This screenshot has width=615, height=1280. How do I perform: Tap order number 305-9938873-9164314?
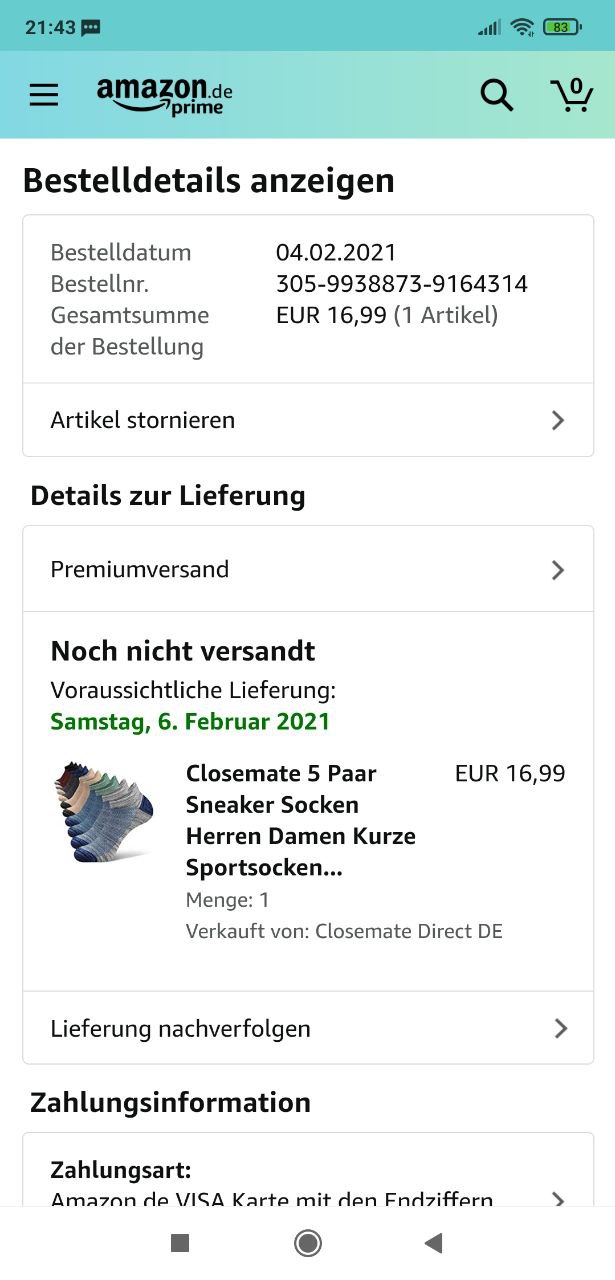(401, 284)
